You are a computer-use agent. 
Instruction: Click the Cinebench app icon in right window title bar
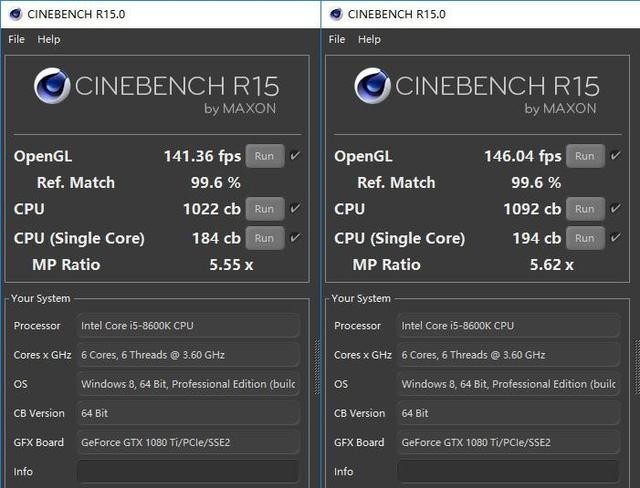336,14
